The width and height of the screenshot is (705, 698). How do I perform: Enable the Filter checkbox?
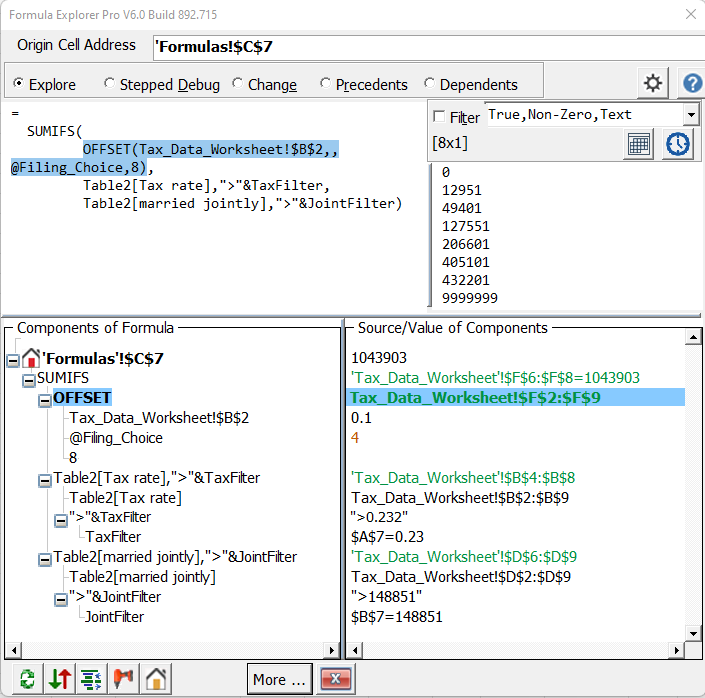tap(439, 116)
